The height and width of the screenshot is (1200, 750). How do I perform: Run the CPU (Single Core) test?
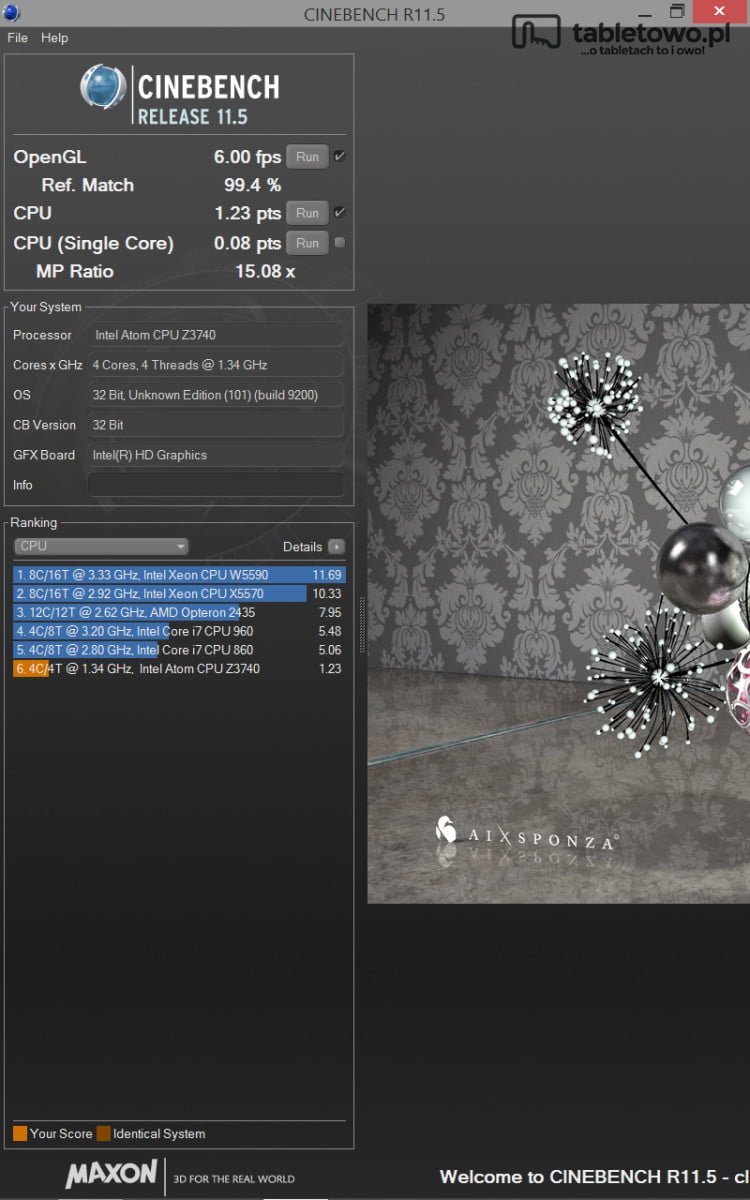[x=307, y=243]
